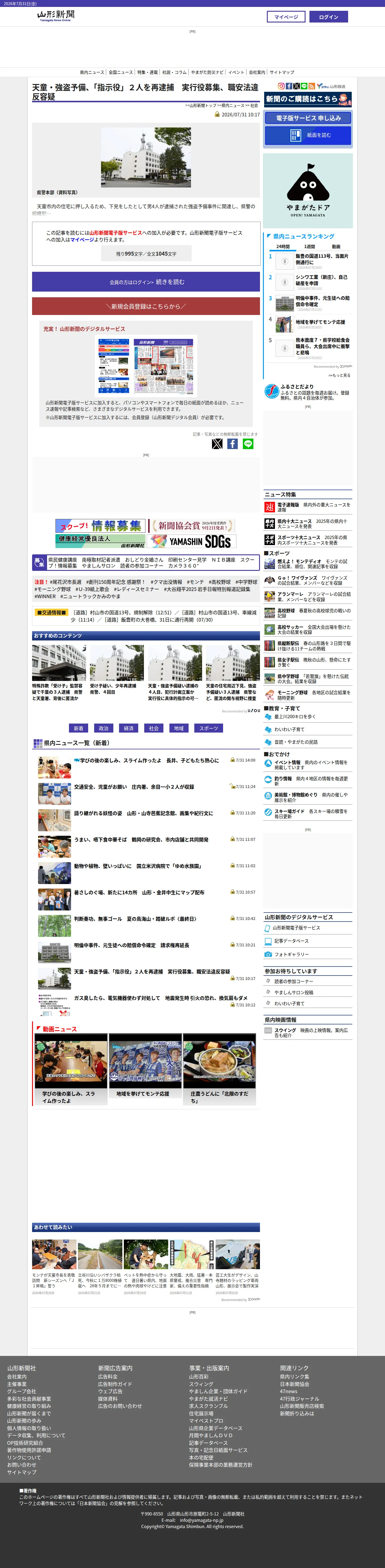Share article on X icon
Viewport: 385px width, 1568px height.
(x=217, y=444)
